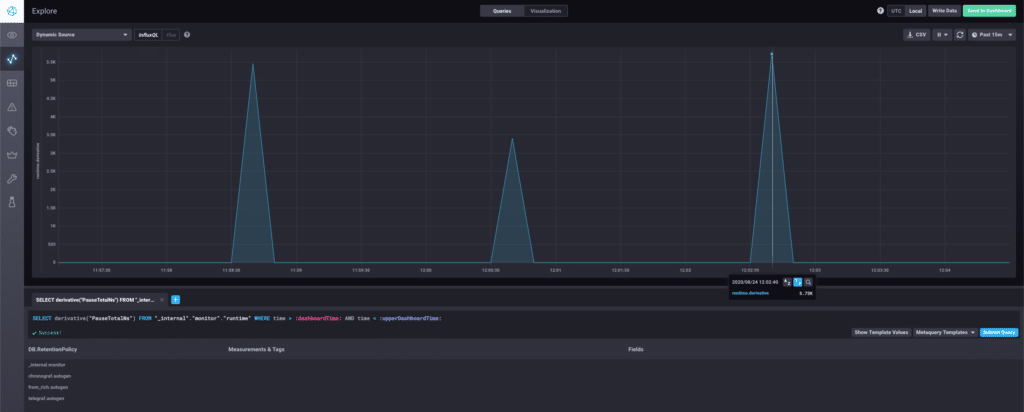Add a new query with plus button

coord(175,299)
